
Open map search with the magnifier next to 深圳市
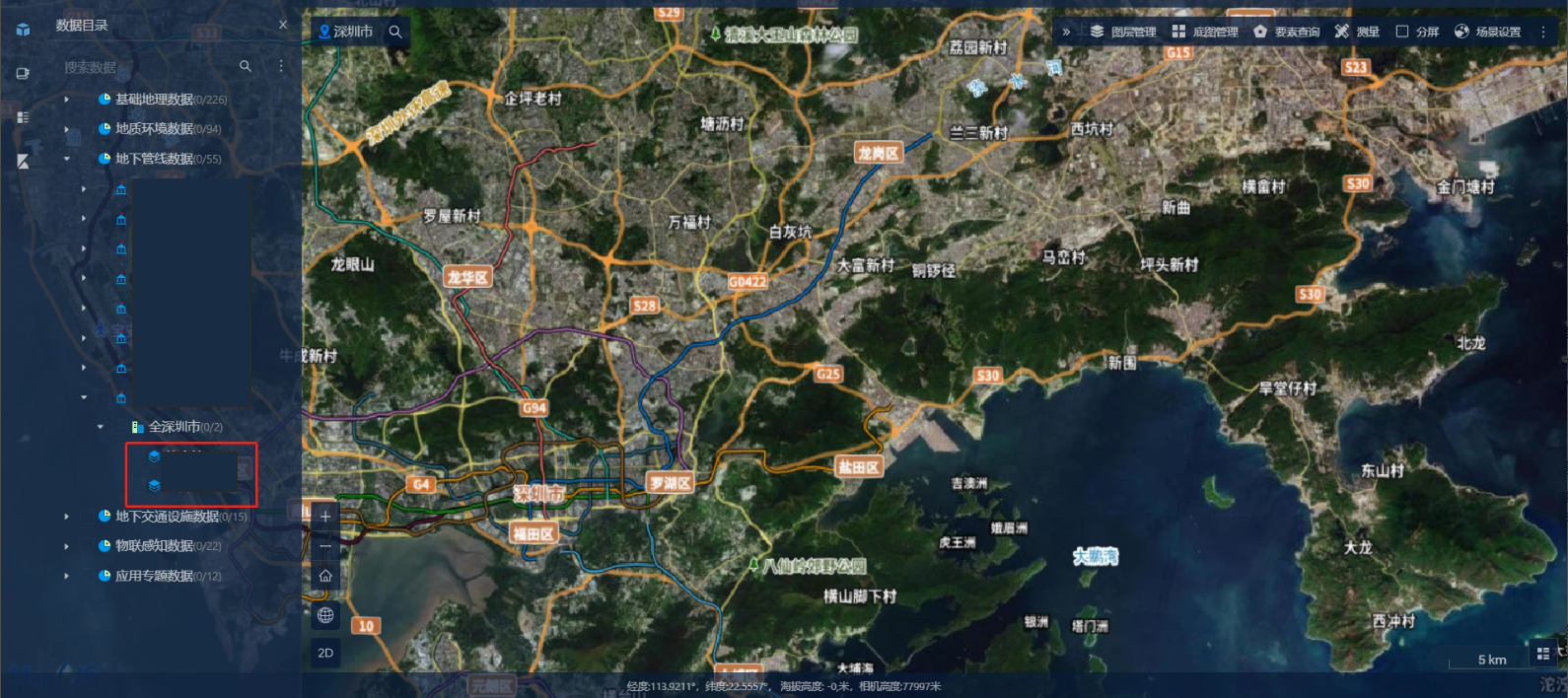click(395, 32)
